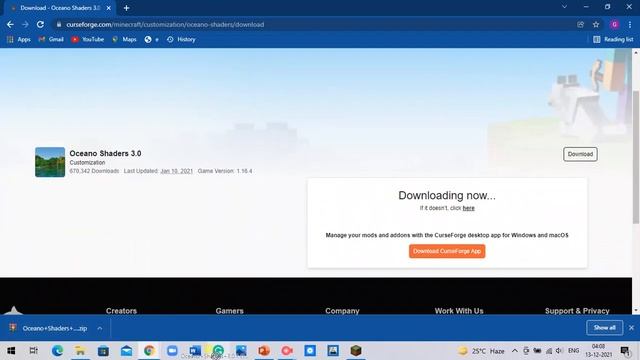Select the Download - Oceano Shaders tab

coord(60,8)
